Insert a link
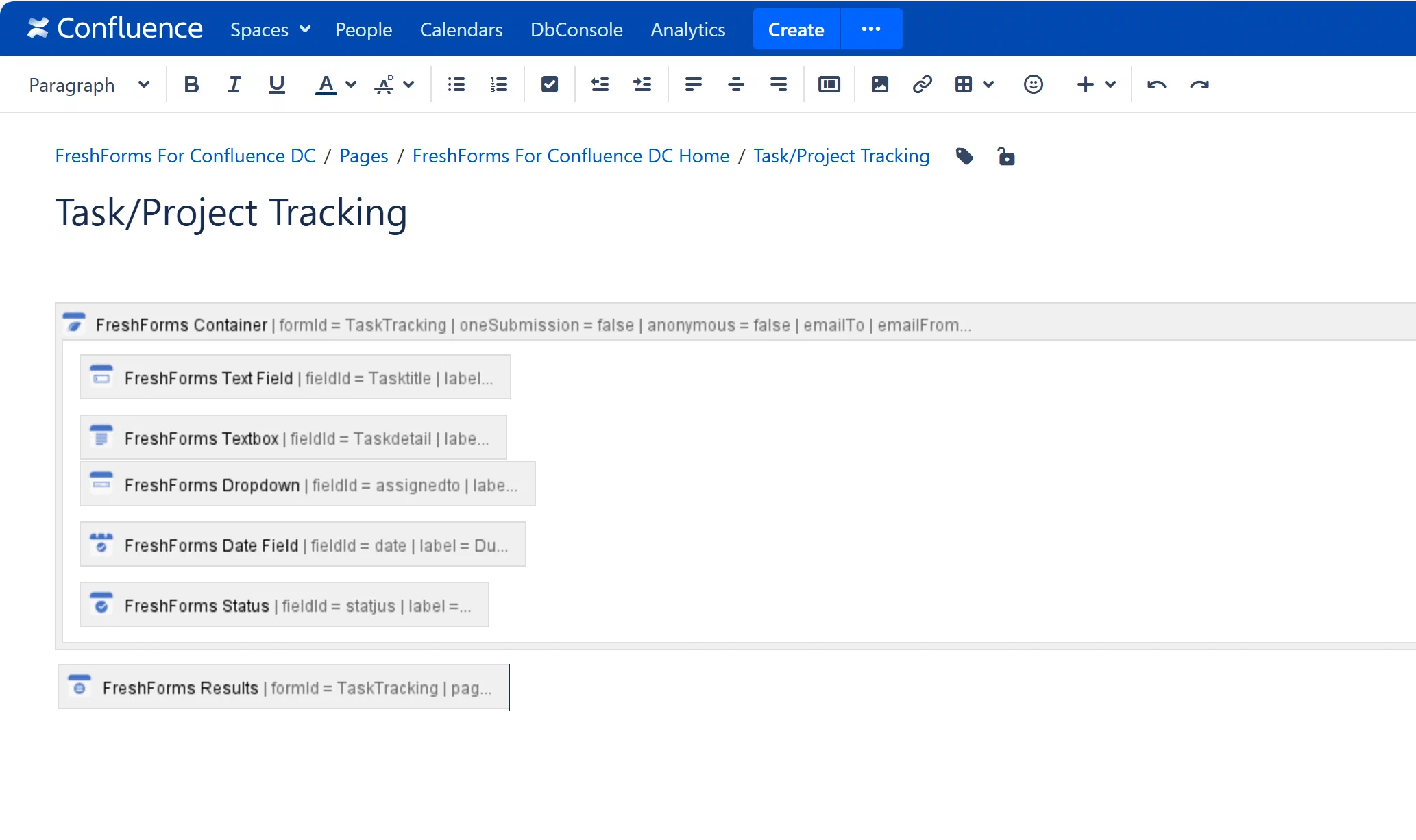 922,84
